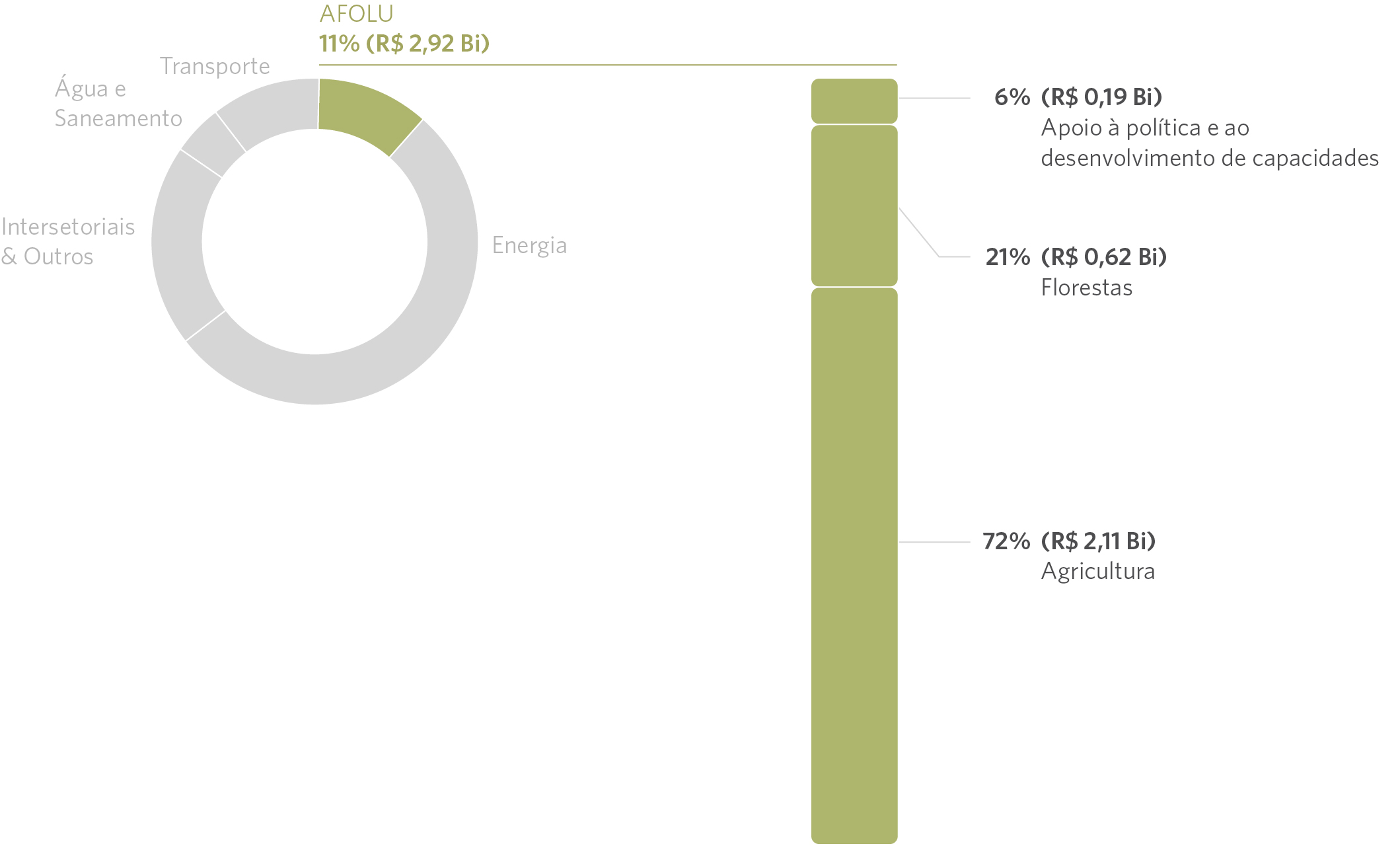Select the Transporte label
Screen dimensions: 1400x846
tap(215, 66)
